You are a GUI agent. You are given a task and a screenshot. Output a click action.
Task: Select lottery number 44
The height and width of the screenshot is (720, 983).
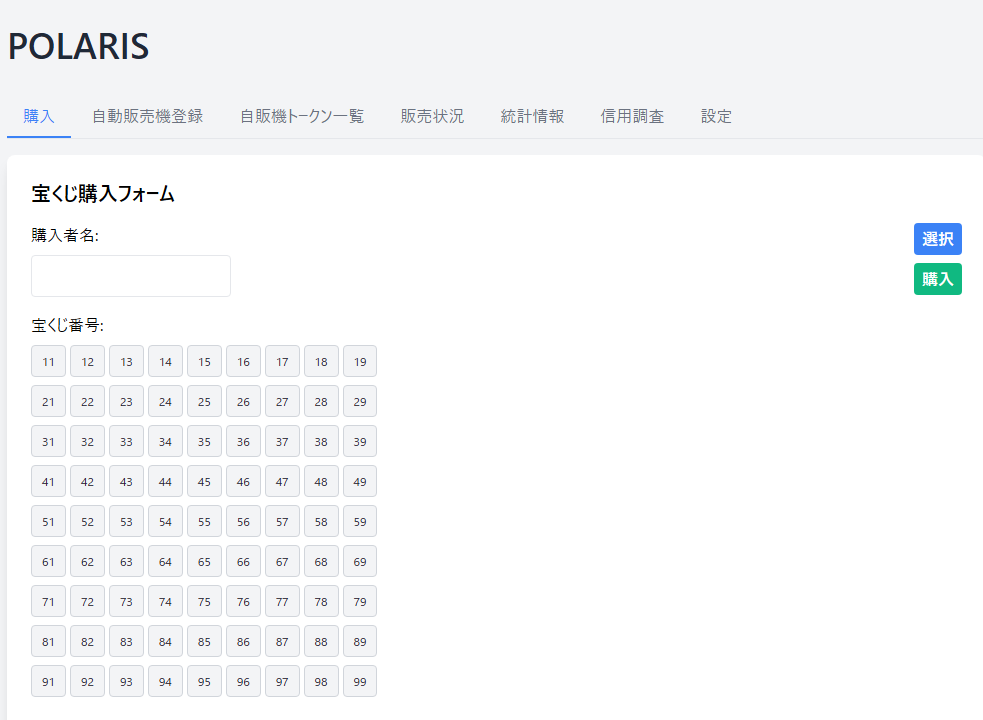[165, 482]
